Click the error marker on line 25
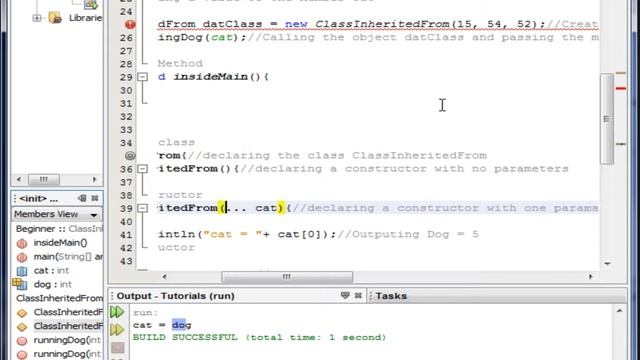This screenshot has height=360, width=640. tap(130, 24)
